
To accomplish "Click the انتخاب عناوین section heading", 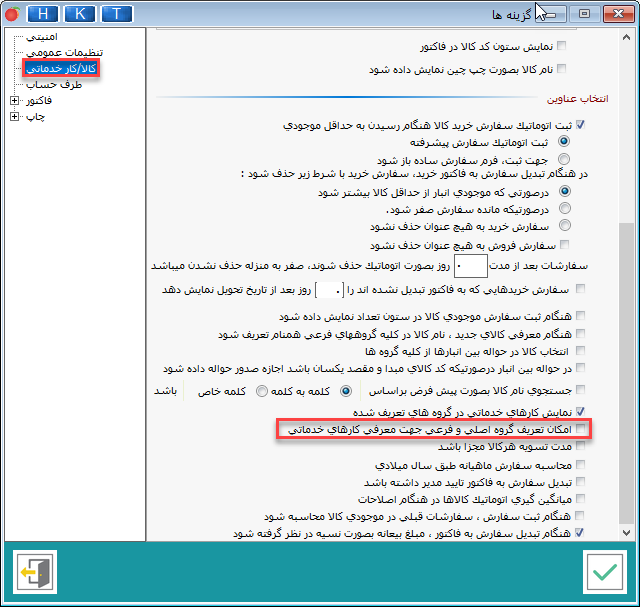I will (x=578, y=99).
